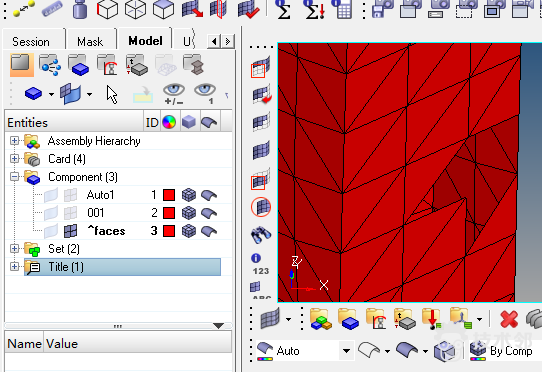Open dropdown arrow next to blue component icon
542x372 pixels.
coord(51,94)
